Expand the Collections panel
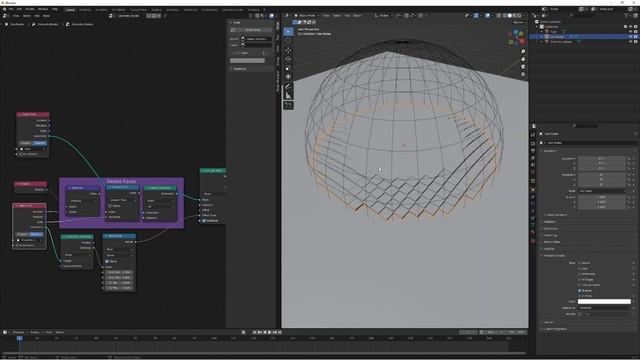This screenshot has width=640, height=360. 551,229
